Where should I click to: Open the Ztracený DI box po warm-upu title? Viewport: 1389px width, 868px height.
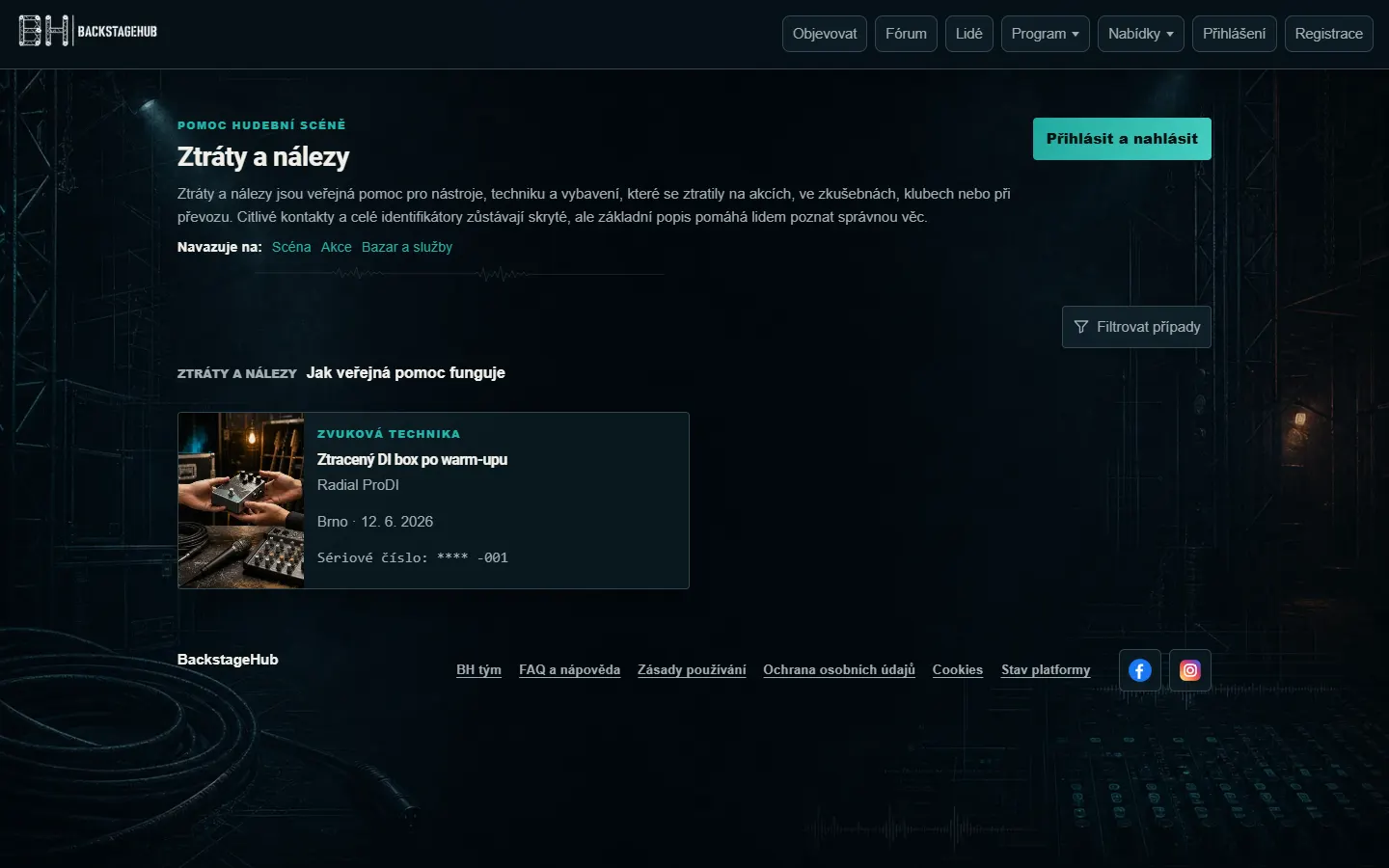point(412,459)
